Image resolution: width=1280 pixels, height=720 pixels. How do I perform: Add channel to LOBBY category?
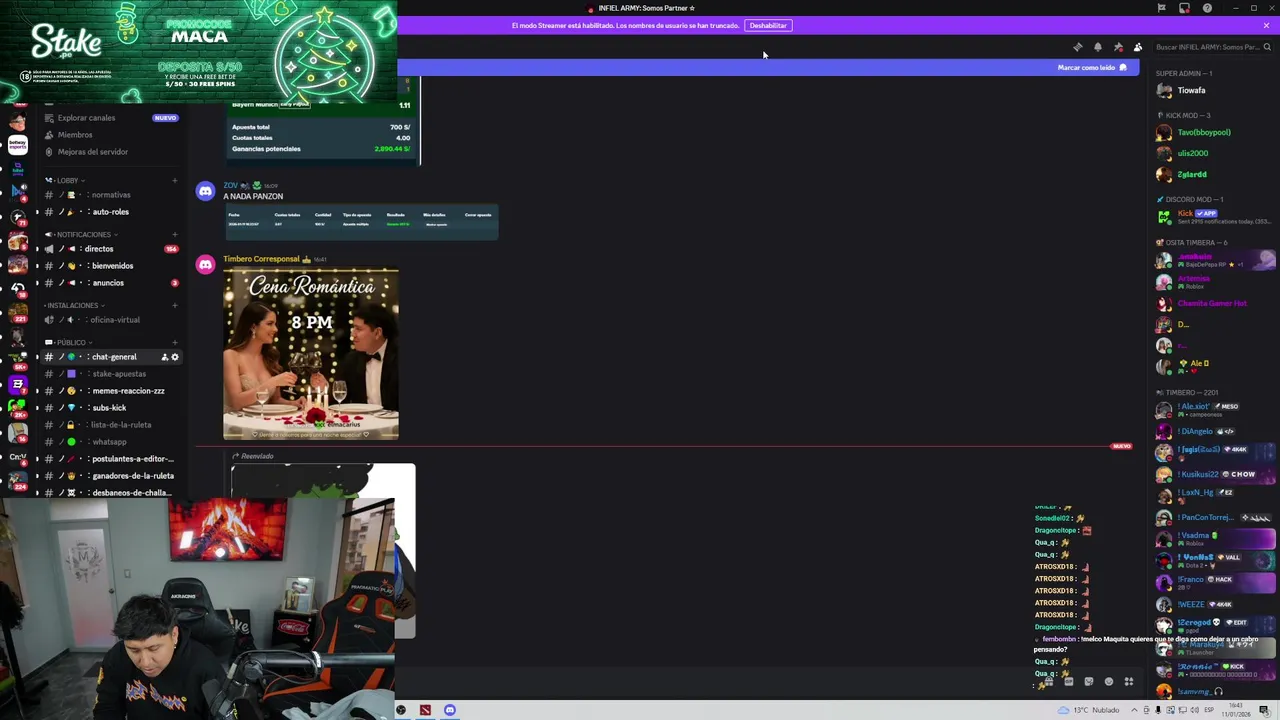coord(174,180)
